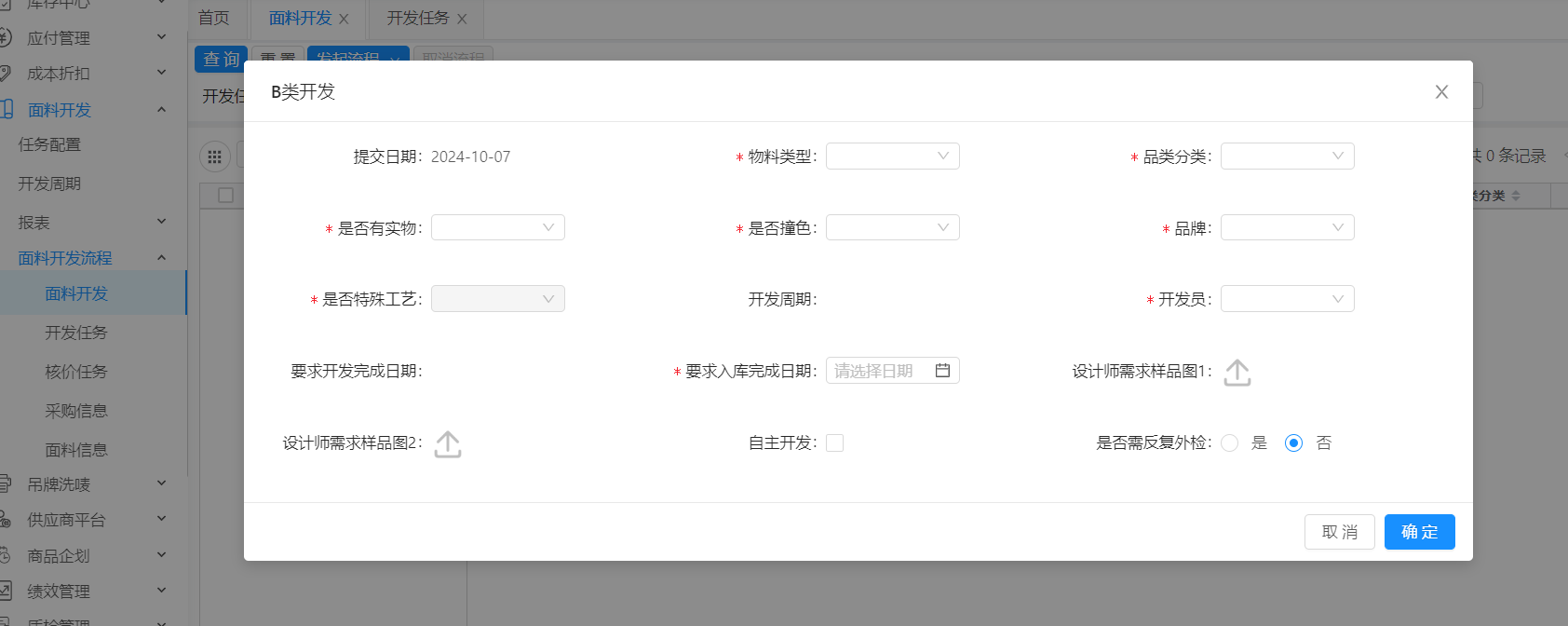Select 是 for 是否需反复外检
Image resolution: width=1568 pixels, height=626 pixels.
(x=1230, y=443)
